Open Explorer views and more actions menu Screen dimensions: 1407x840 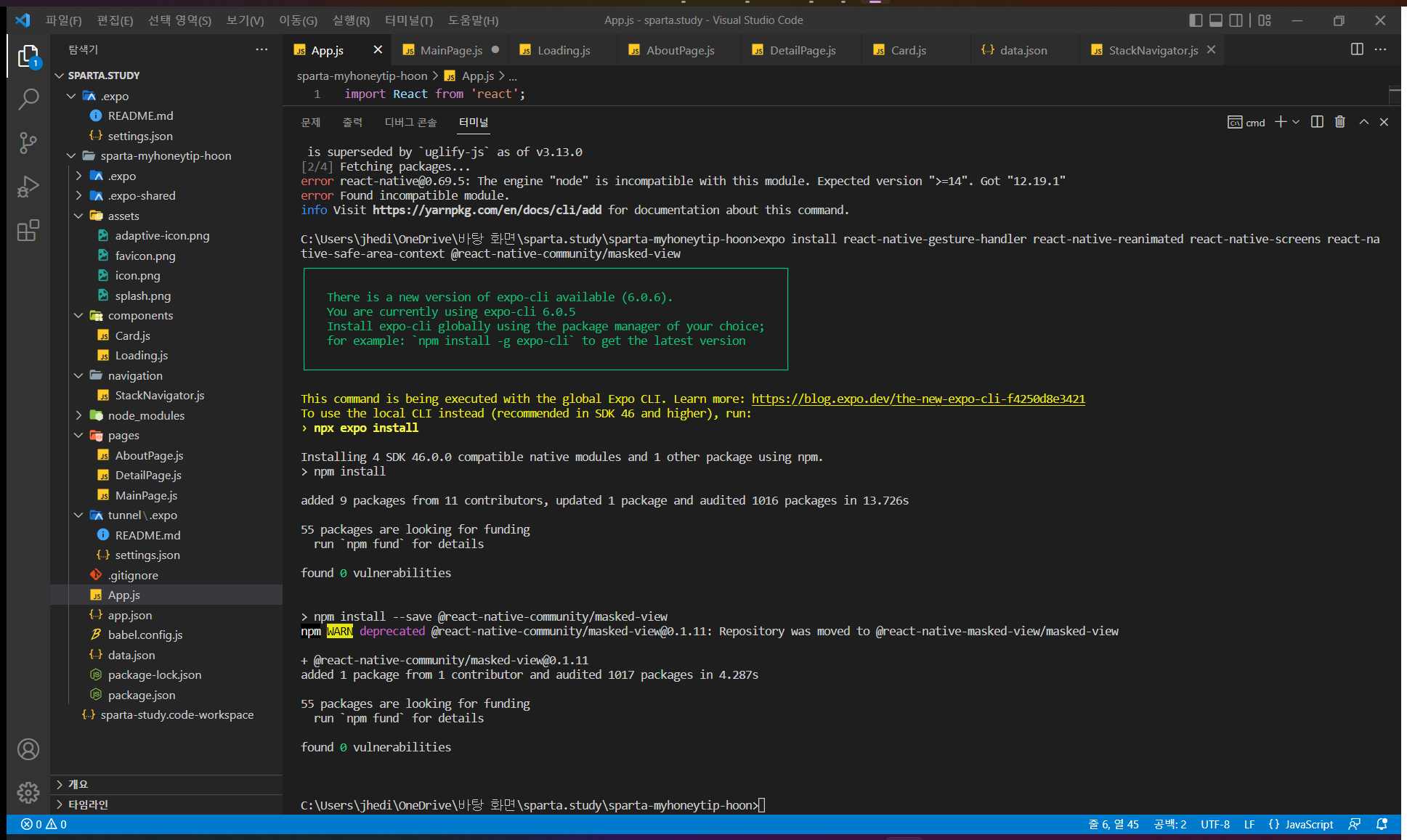click(261, 49)
